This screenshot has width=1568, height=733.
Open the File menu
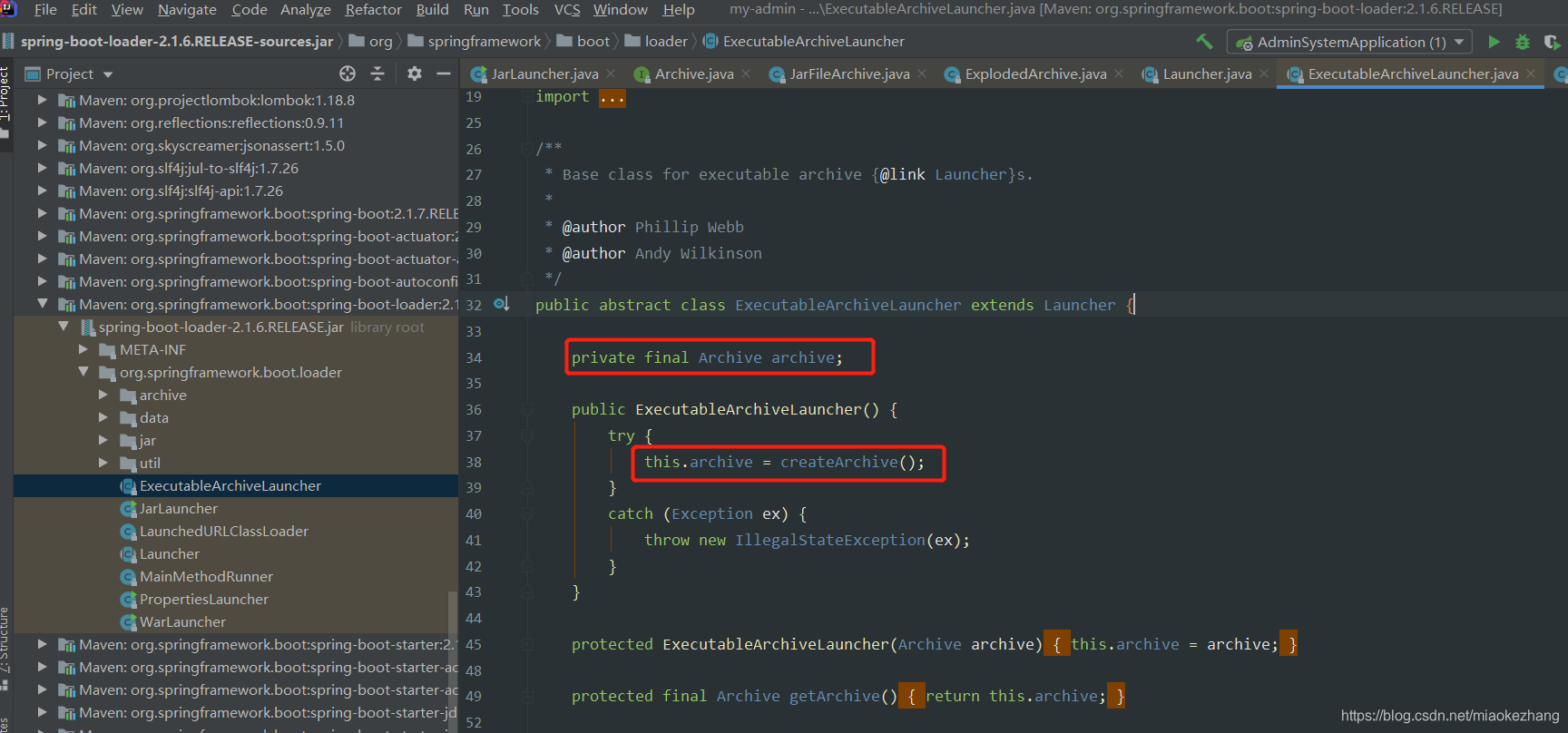coord(45,9)
